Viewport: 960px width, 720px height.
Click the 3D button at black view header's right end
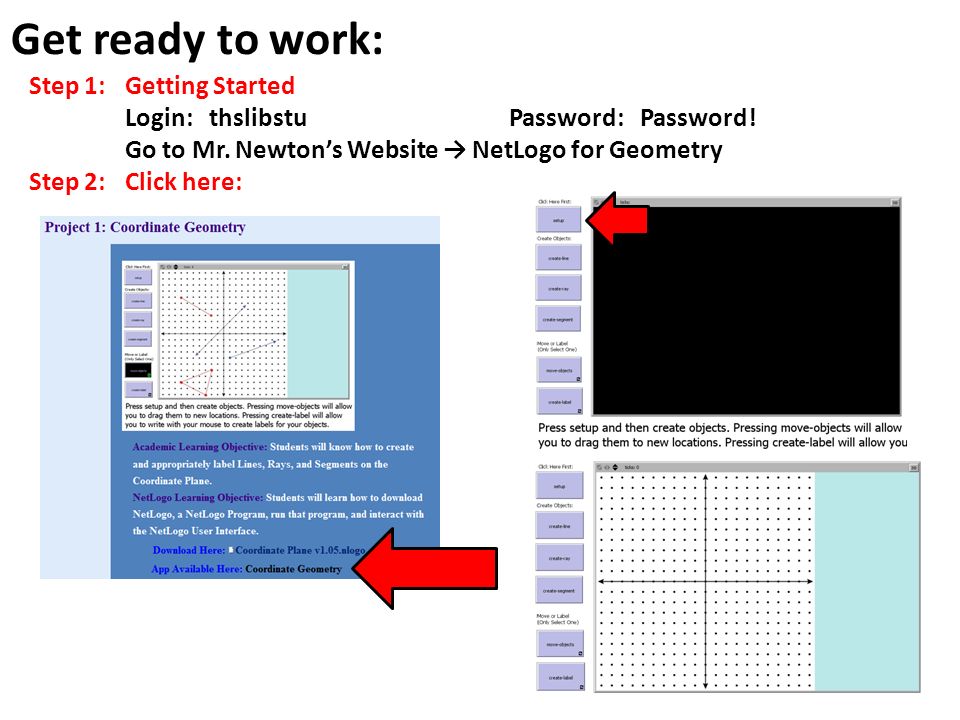point(894,202)
